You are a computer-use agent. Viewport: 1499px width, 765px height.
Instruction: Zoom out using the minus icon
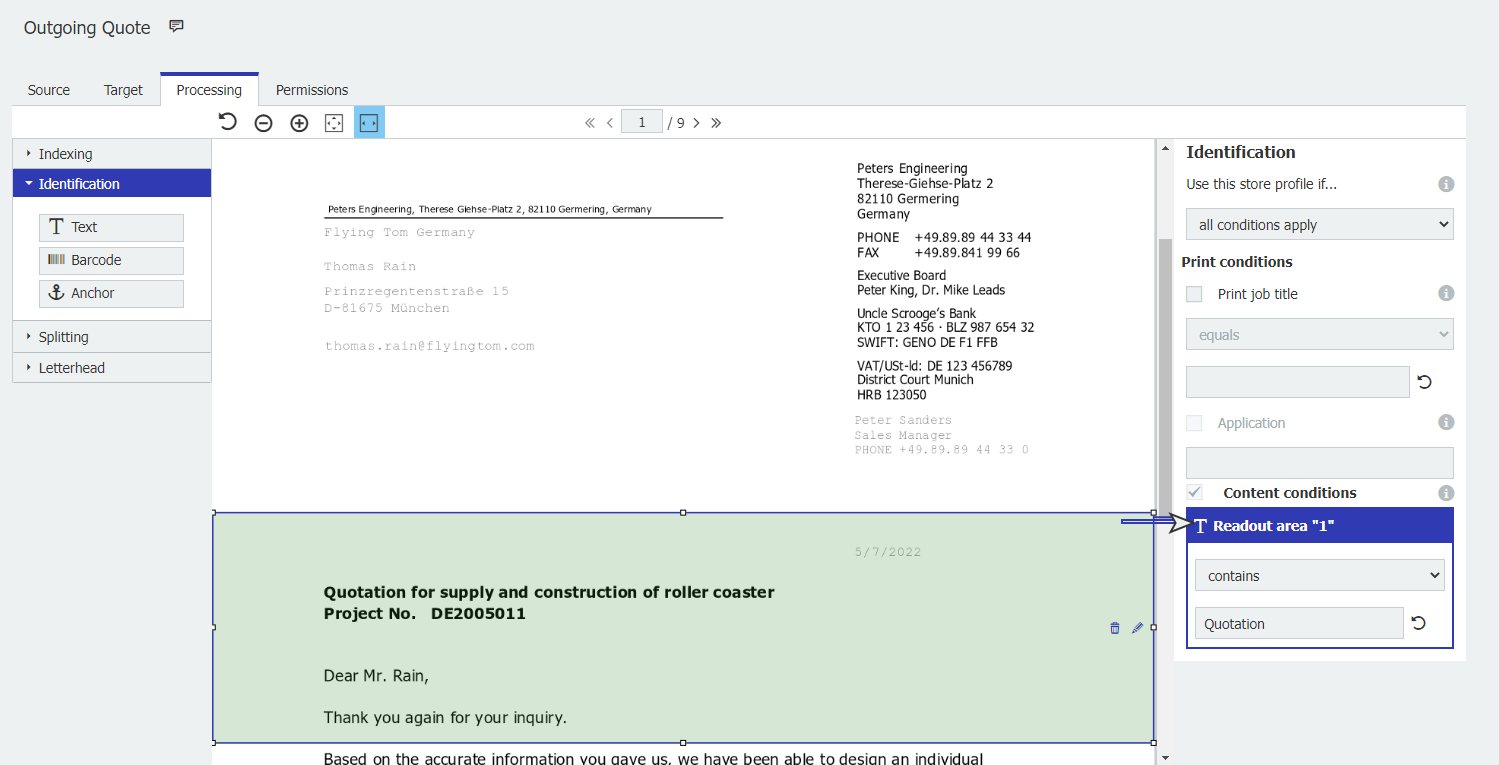pos(263,122)
